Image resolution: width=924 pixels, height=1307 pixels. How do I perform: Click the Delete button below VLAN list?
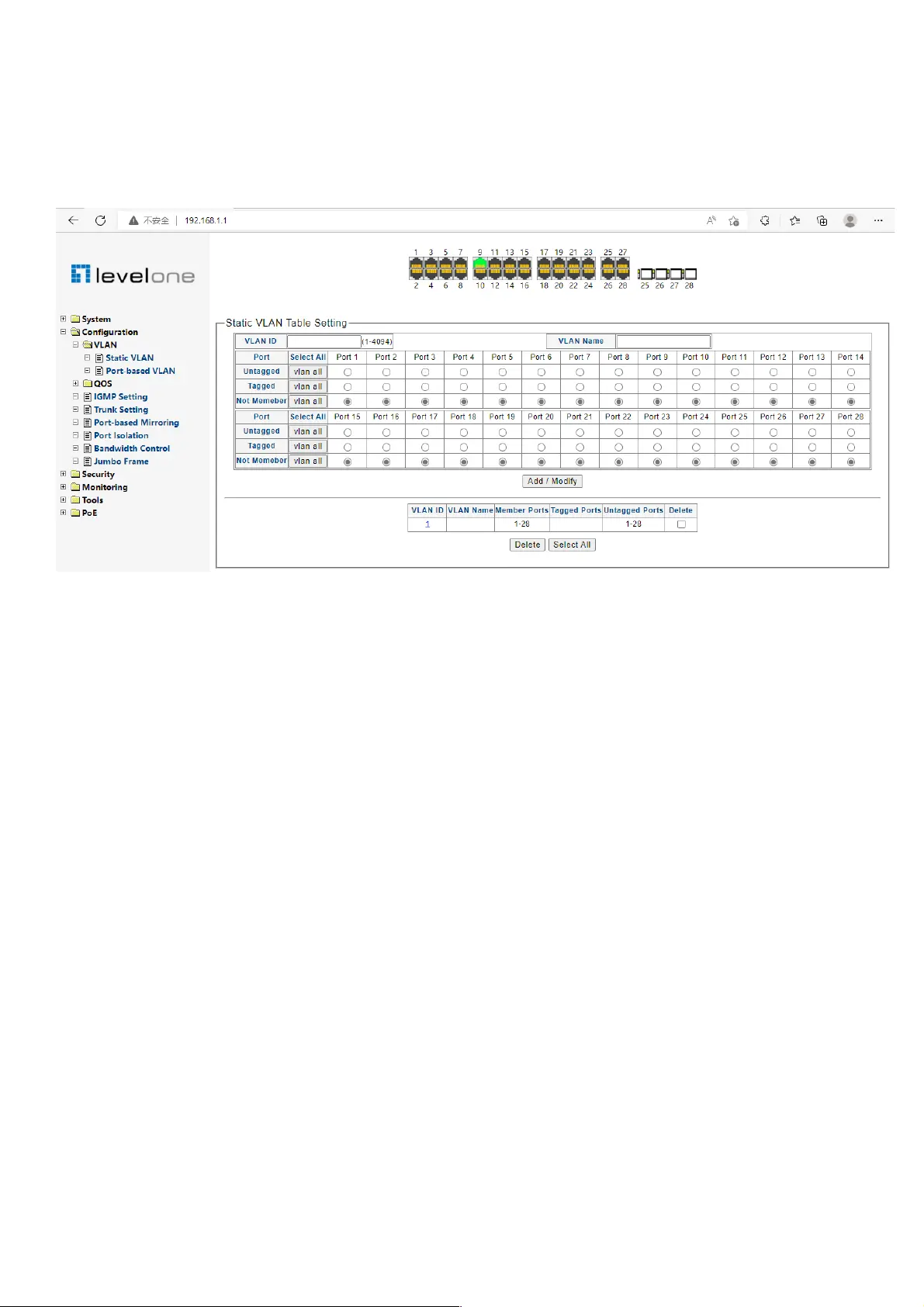528,545
